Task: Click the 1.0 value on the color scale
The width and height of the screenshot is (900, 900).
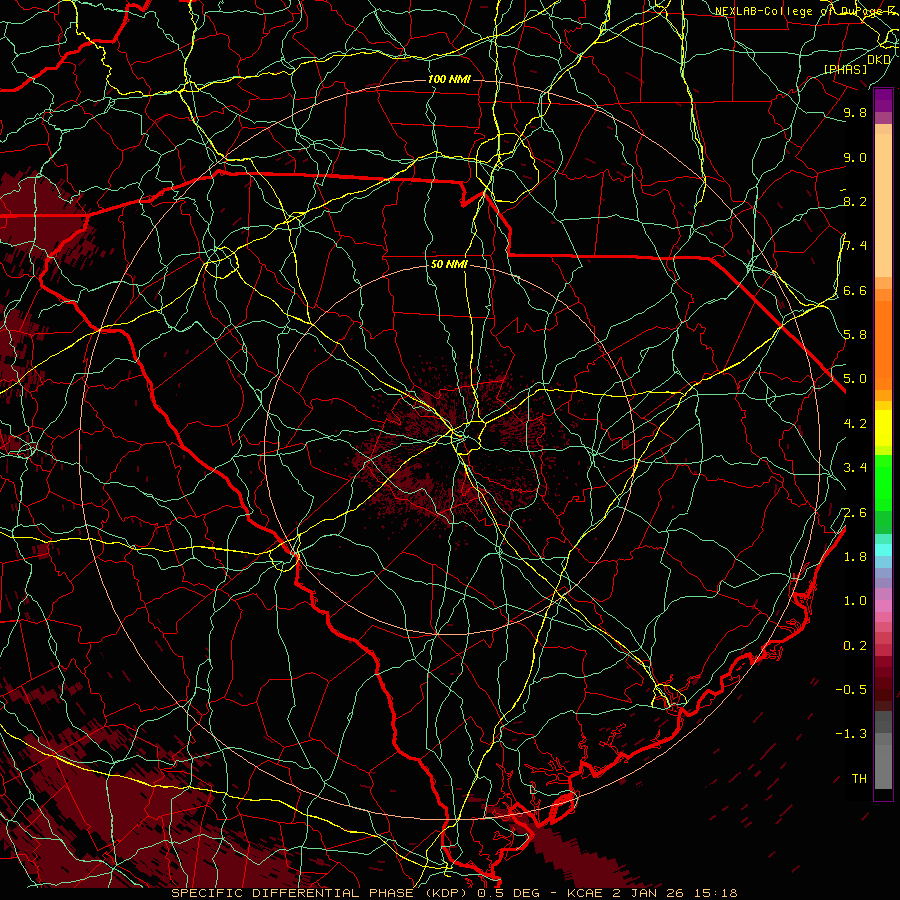Action: click(x=855, y=600)
